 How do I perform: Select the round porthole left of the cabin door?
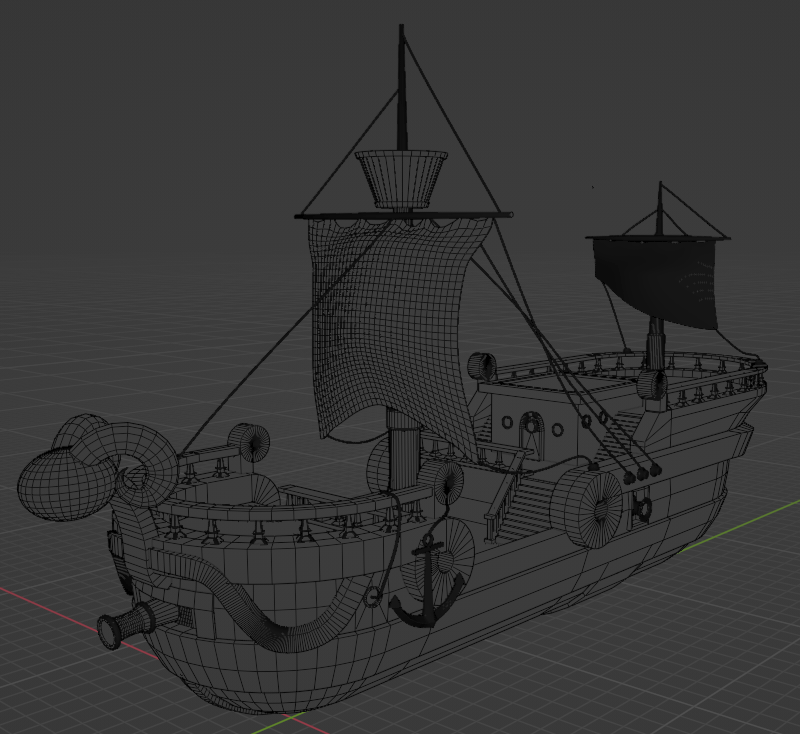coord(507,422)
